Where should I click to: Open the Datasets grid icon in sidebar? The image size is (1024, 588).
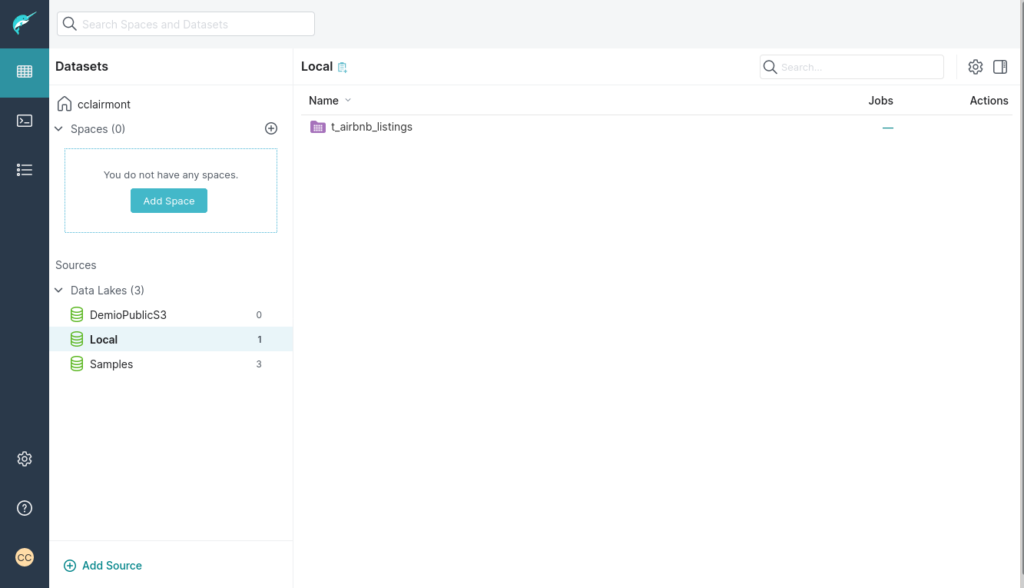(24, 72)
